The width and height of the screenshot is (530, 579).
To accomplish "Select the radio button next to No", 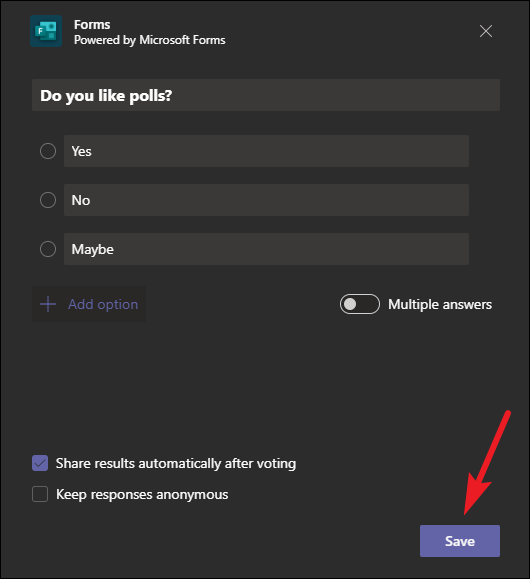I will 48,200.
